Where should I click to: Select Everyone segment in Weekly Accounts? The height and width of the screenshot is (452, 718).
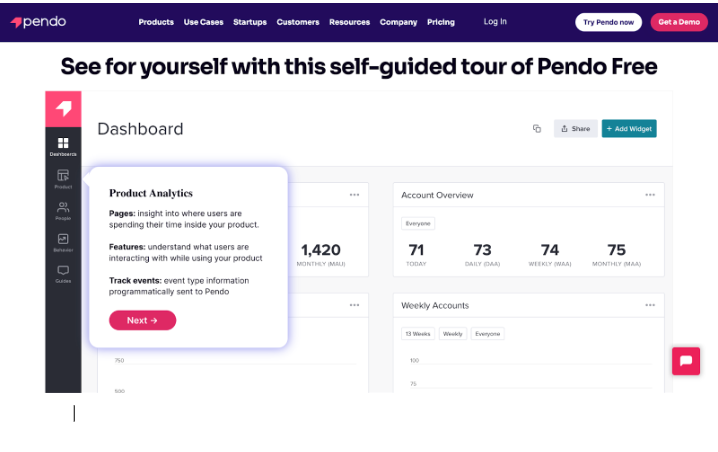tap(487, 334)
